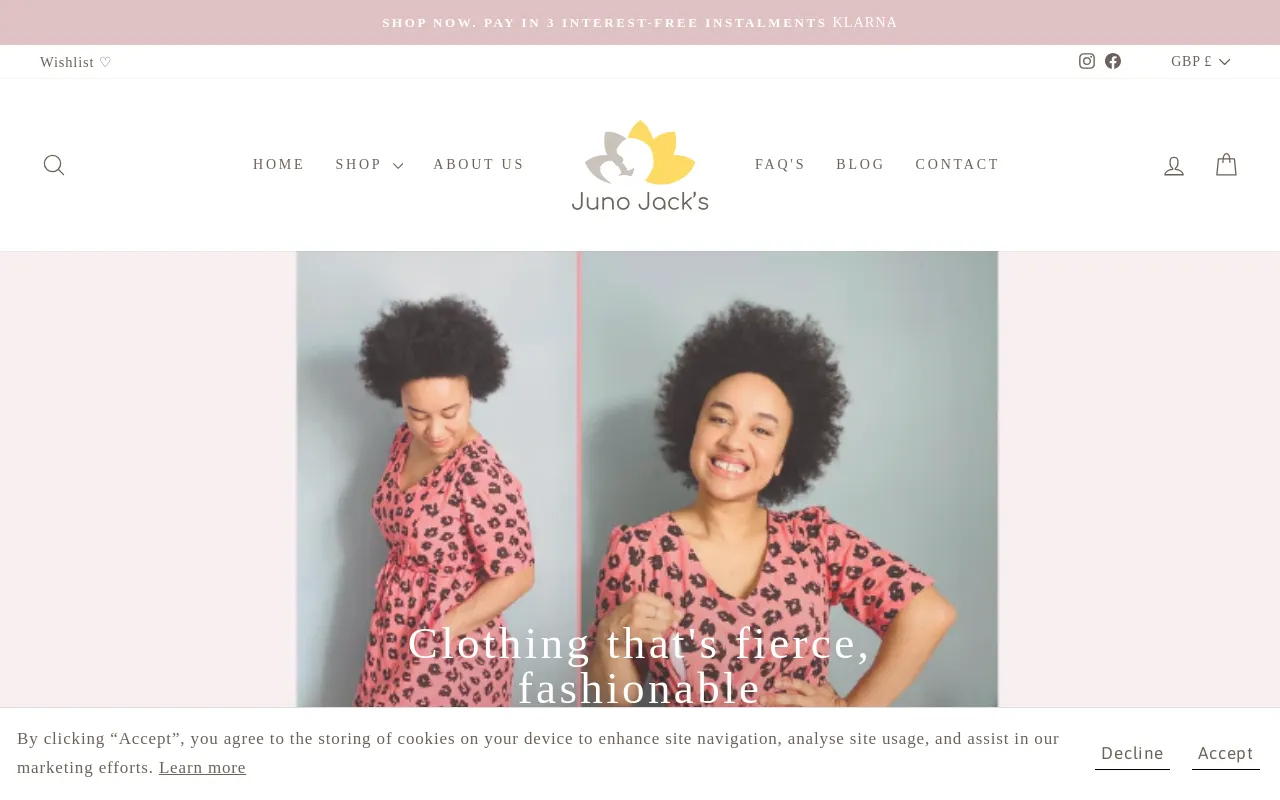Viewport: 1280px width, 800px height.
Task: Accept the cookie consent
Action: tap(1226, 754)
